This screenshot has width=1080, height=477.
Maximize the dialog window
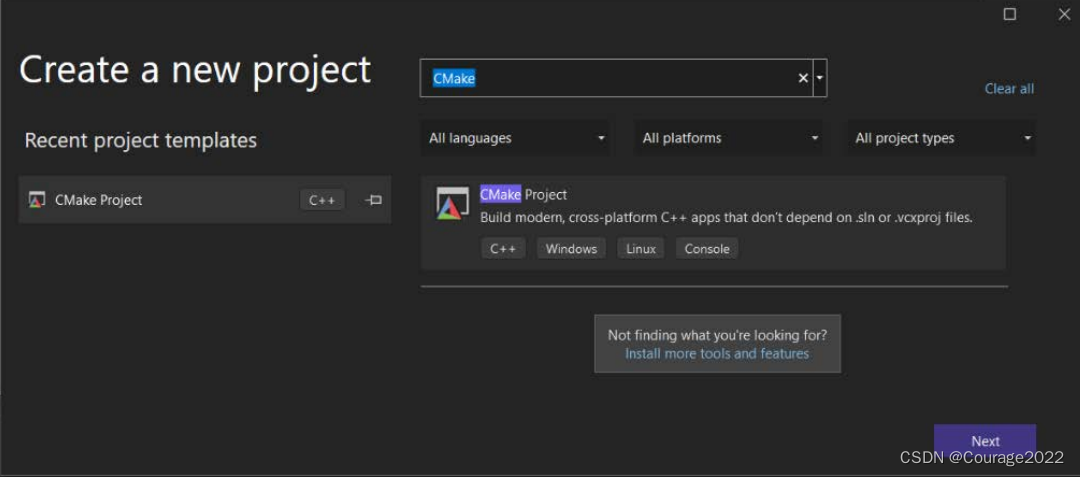pos(1010,14)
